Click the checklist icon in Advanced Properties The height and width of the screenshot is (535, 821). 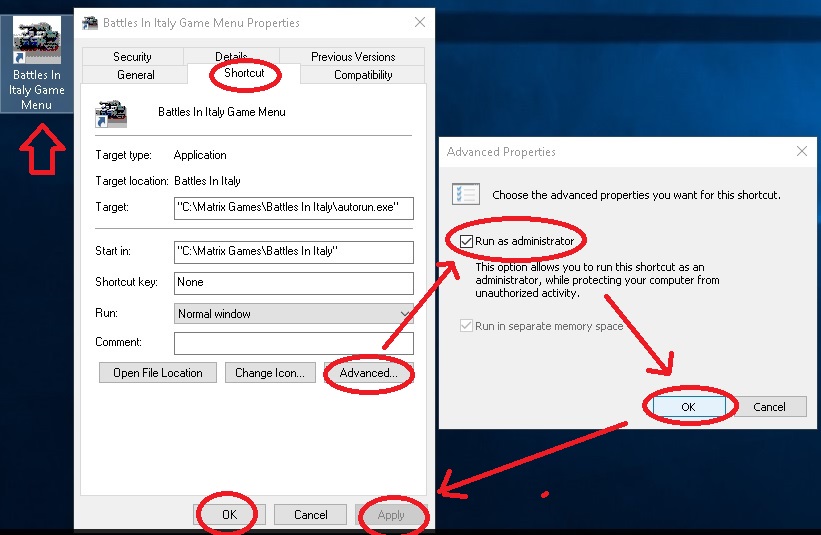465,194
